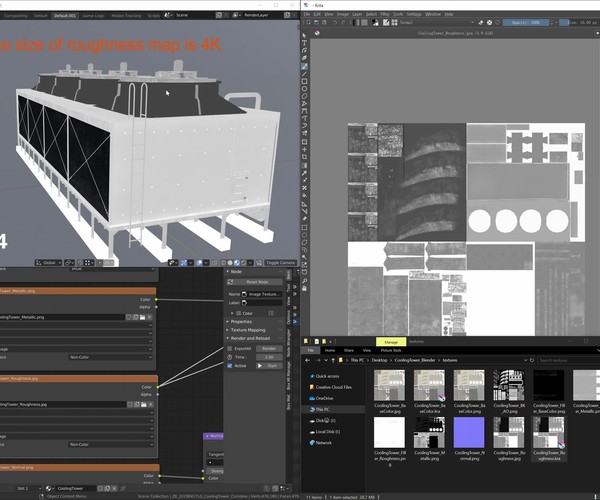Refresh the File Explorer textures folder
The image size is (600, 500).
(x=532, y=360)
